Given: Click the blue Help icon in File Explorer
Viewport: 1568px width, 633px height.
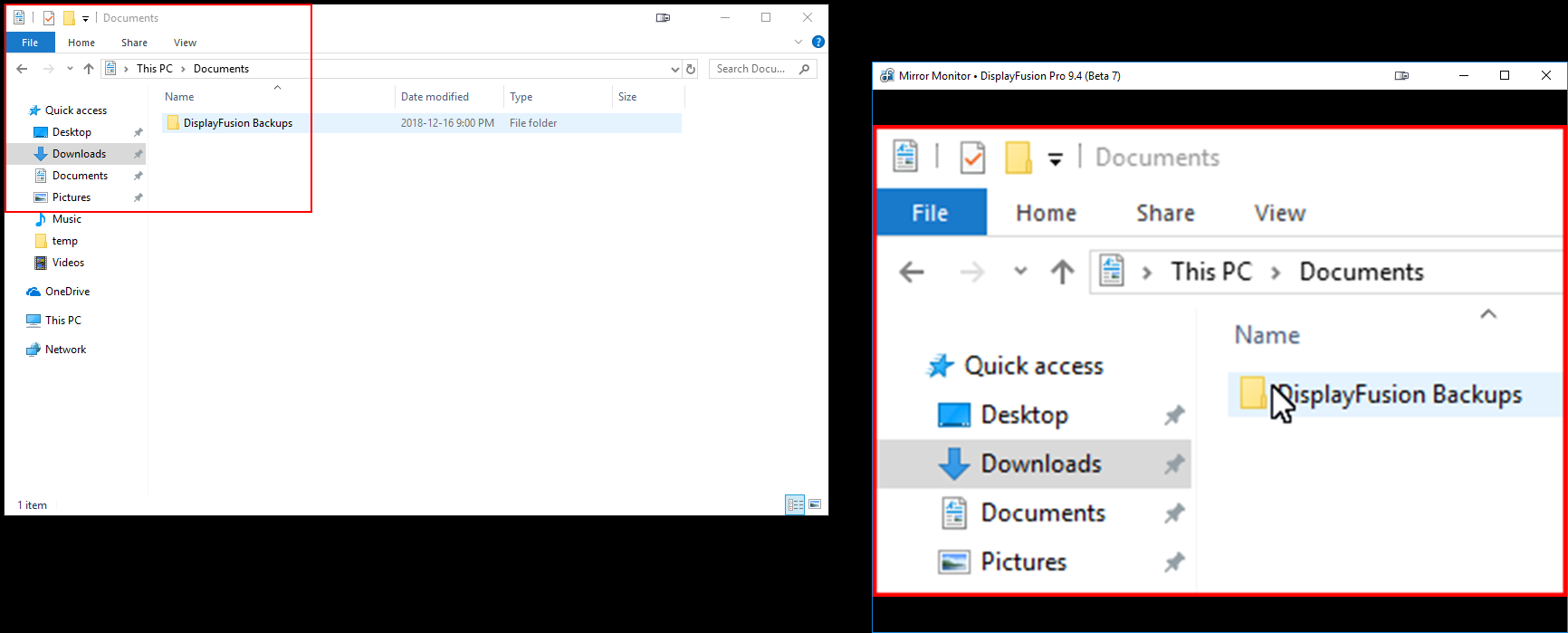Looking at the screenshot, I should point(818,42).
